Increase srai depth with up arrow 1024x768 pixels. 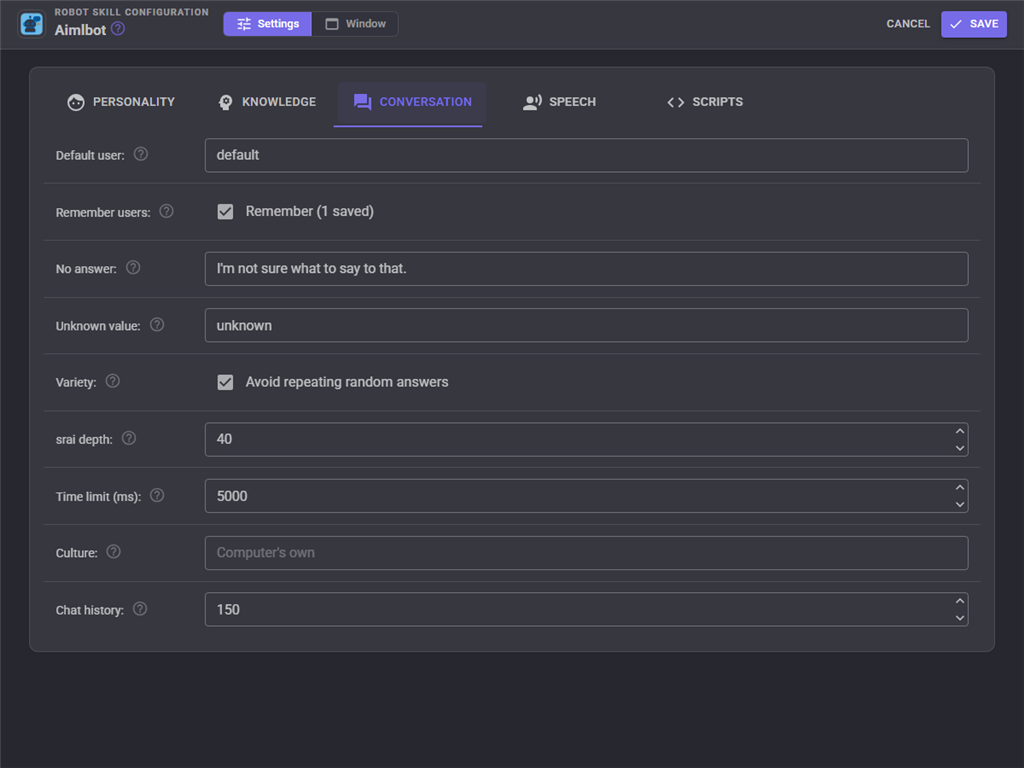959,431
